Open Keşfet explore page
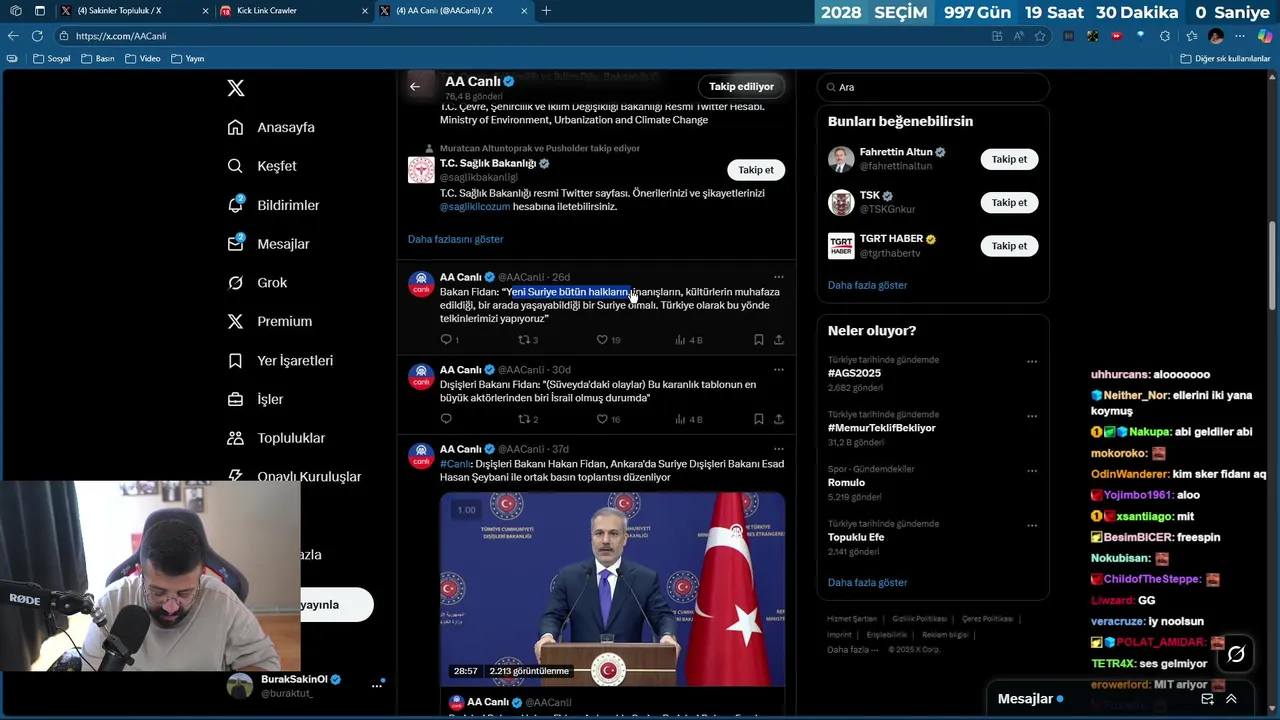 click(x=262, y=166)
